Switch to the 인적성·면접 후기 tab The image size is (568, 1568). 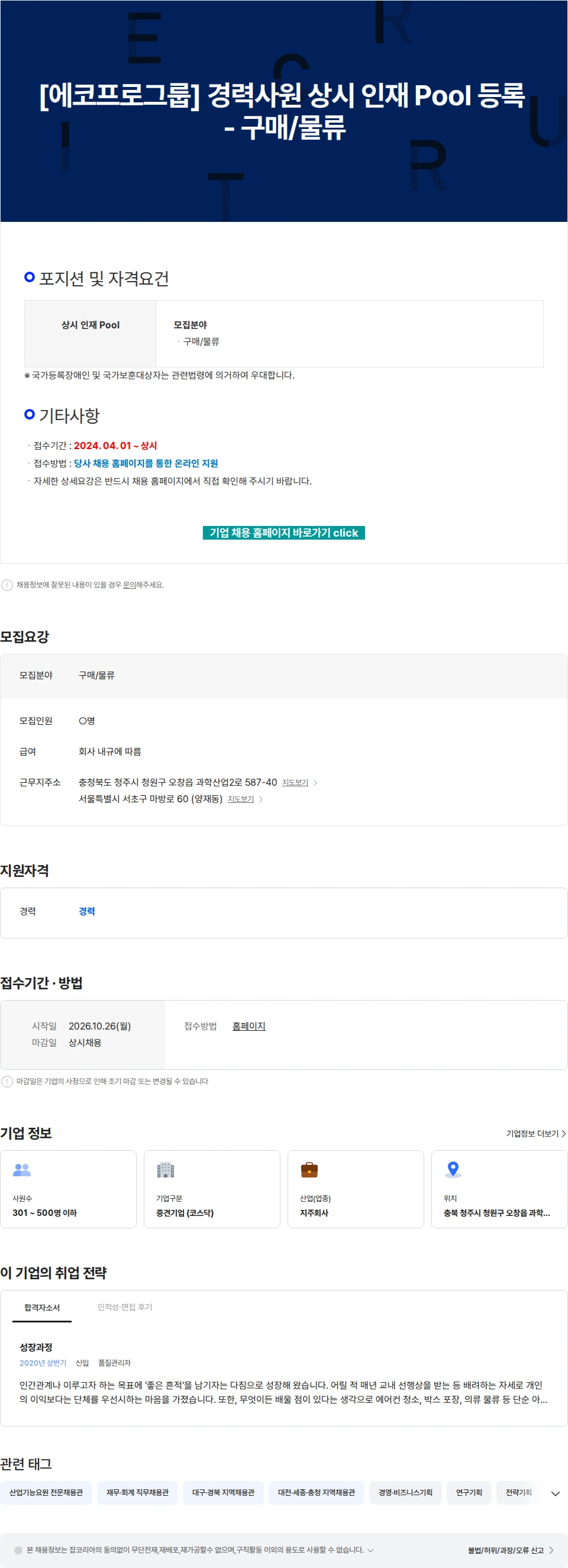click(125, 1307)
